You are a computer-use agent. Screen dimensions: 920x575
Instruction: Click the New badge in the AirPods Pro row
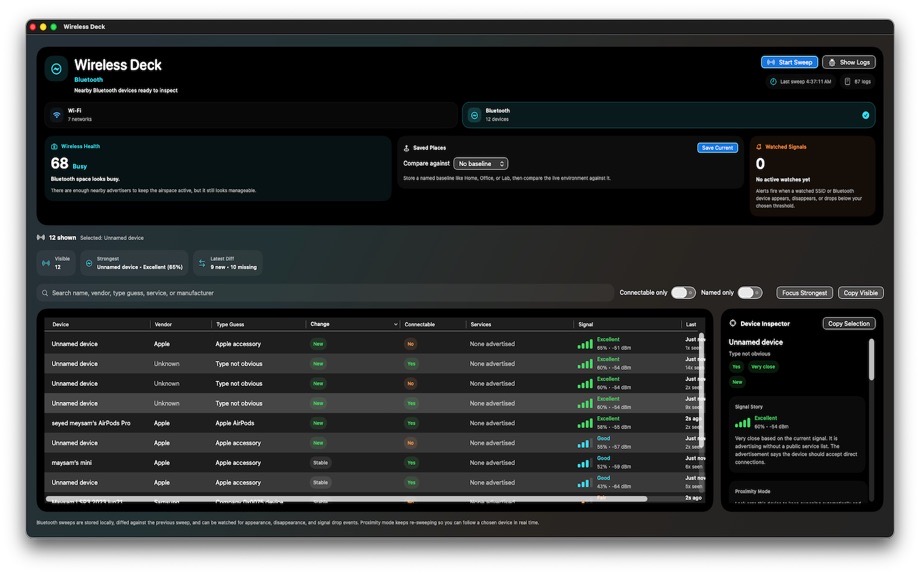pyautogui.click(x=318, y=423)
